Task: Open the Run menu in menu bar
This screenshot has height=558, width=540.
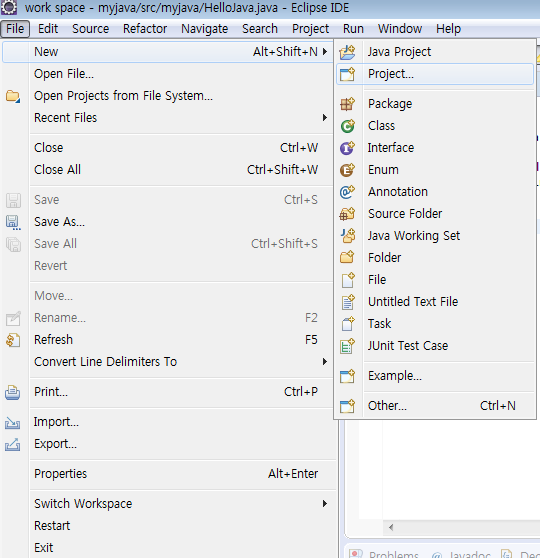Action: pos(353,28)
